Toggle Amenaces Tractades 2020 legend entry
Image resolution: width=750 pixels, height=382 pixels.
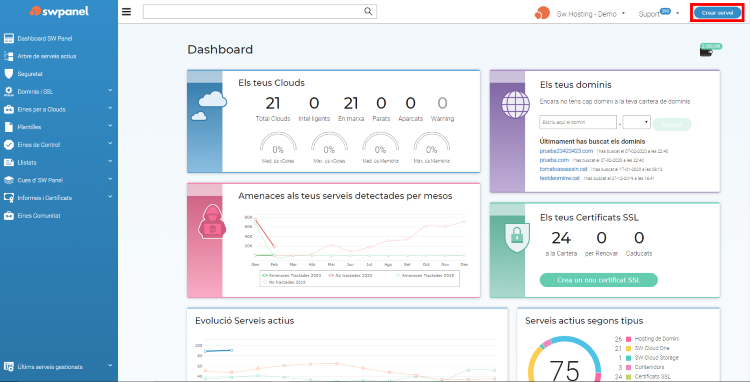click(291, 275)
